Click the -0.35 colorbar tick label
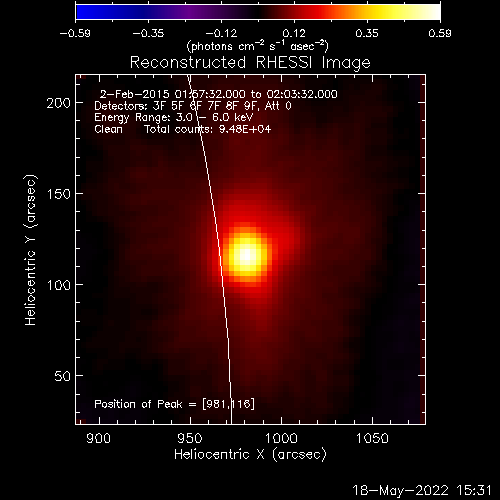 tap(148, 33)
